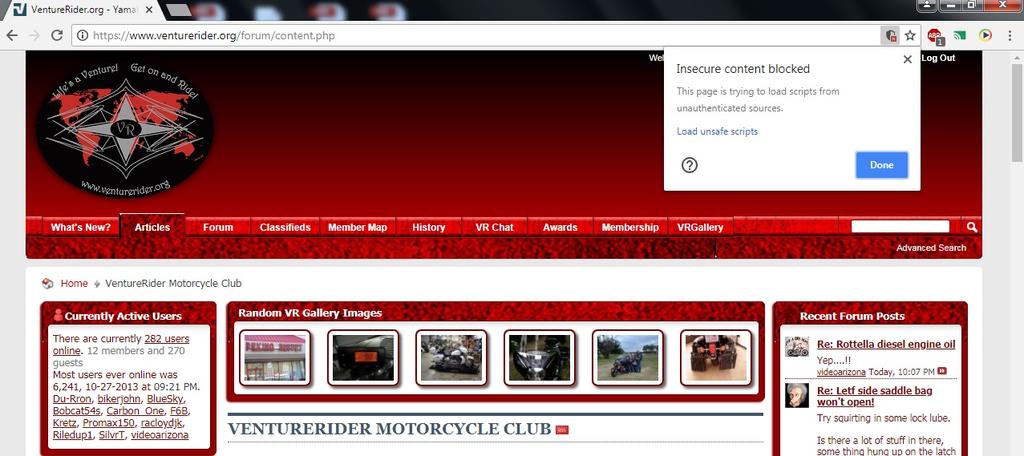Image resolution: width=1024 pixels, height=456 pixels.
Task: Open the What's New? tab
Action: tap(80, 227)
